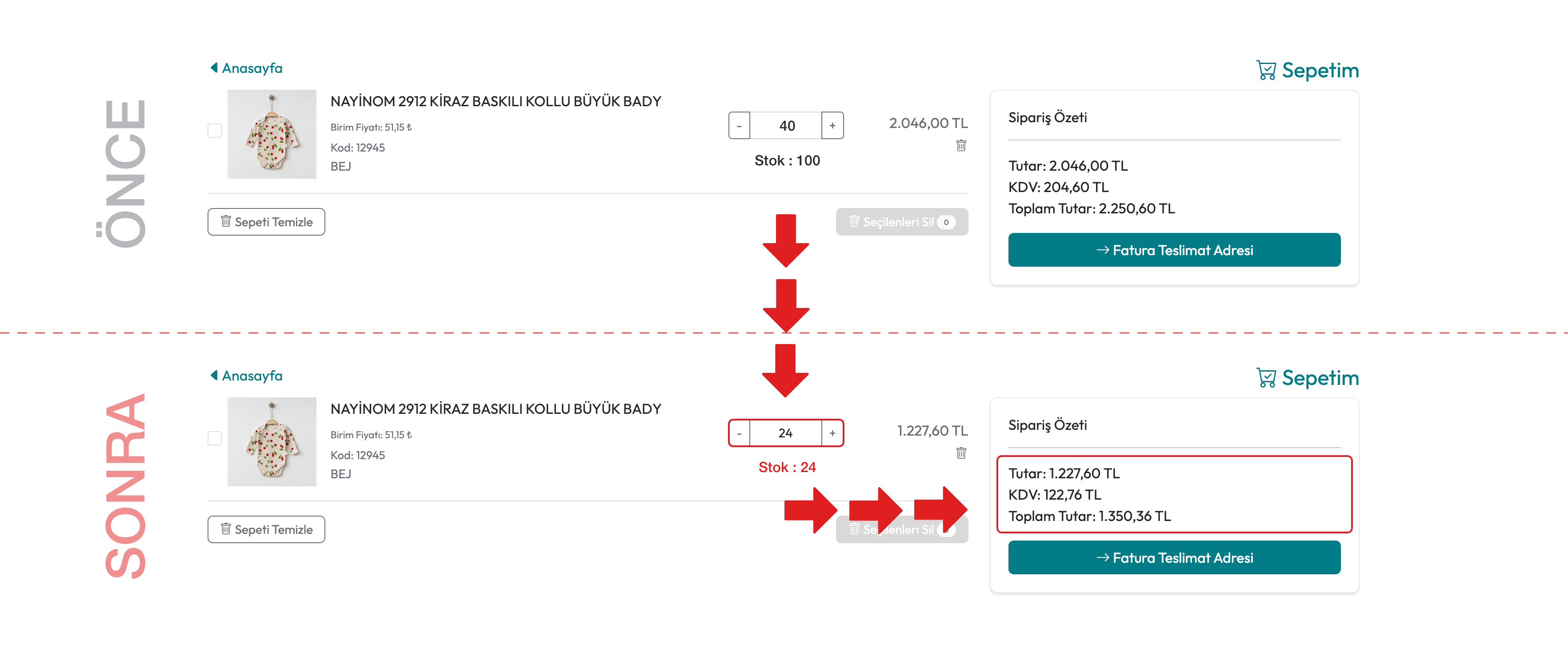This screenshot has width=1568, height=665.
Task: Click the back arrow beside bottom Anasayfa
Action: click(214, 375)
